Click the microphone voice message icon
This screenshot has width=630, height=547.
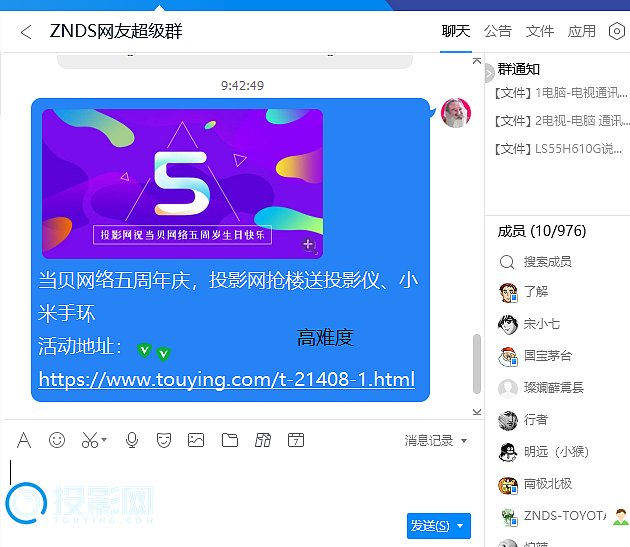[132, 440]
